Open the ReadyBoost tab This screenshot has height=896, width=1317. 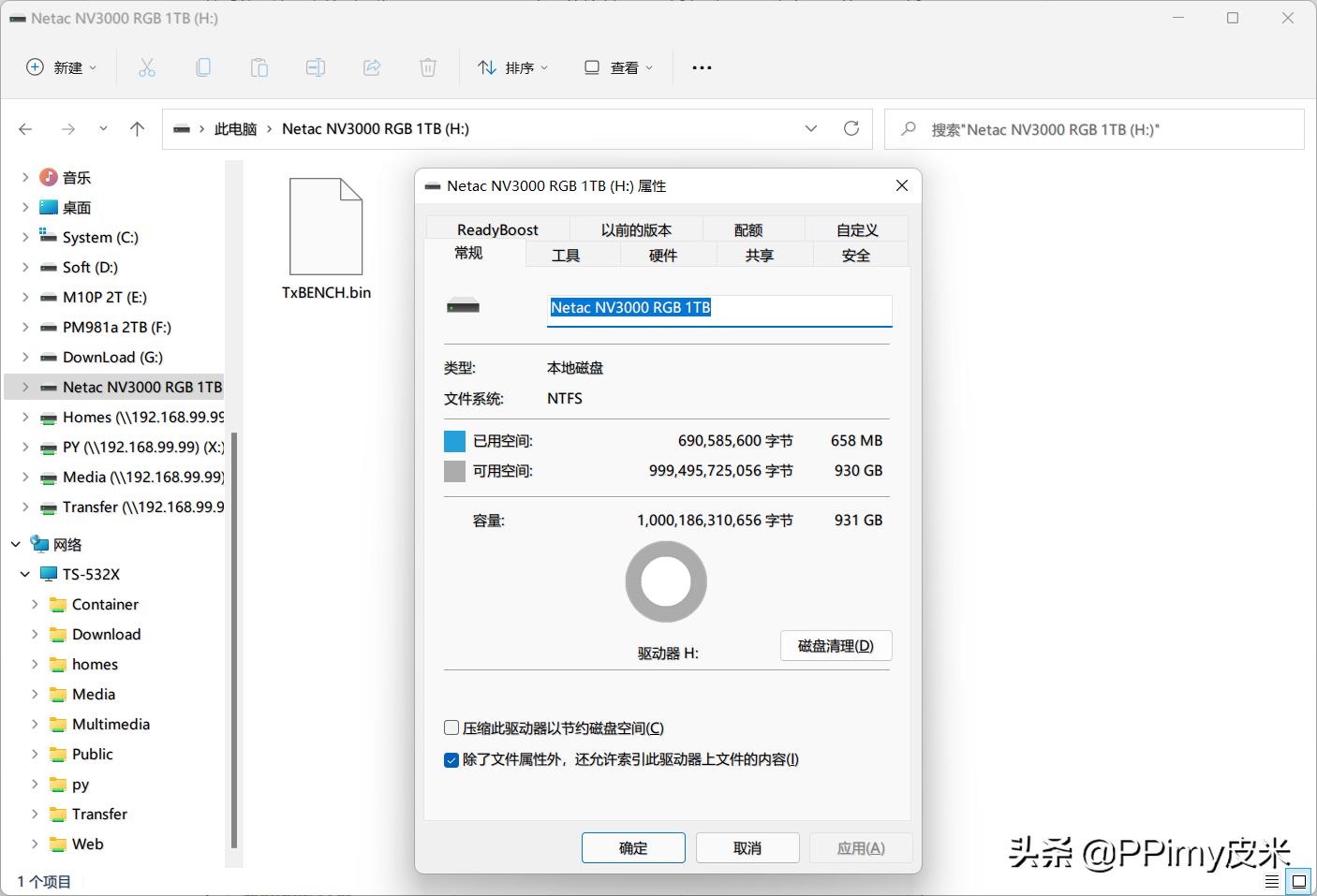coord(497,228)
